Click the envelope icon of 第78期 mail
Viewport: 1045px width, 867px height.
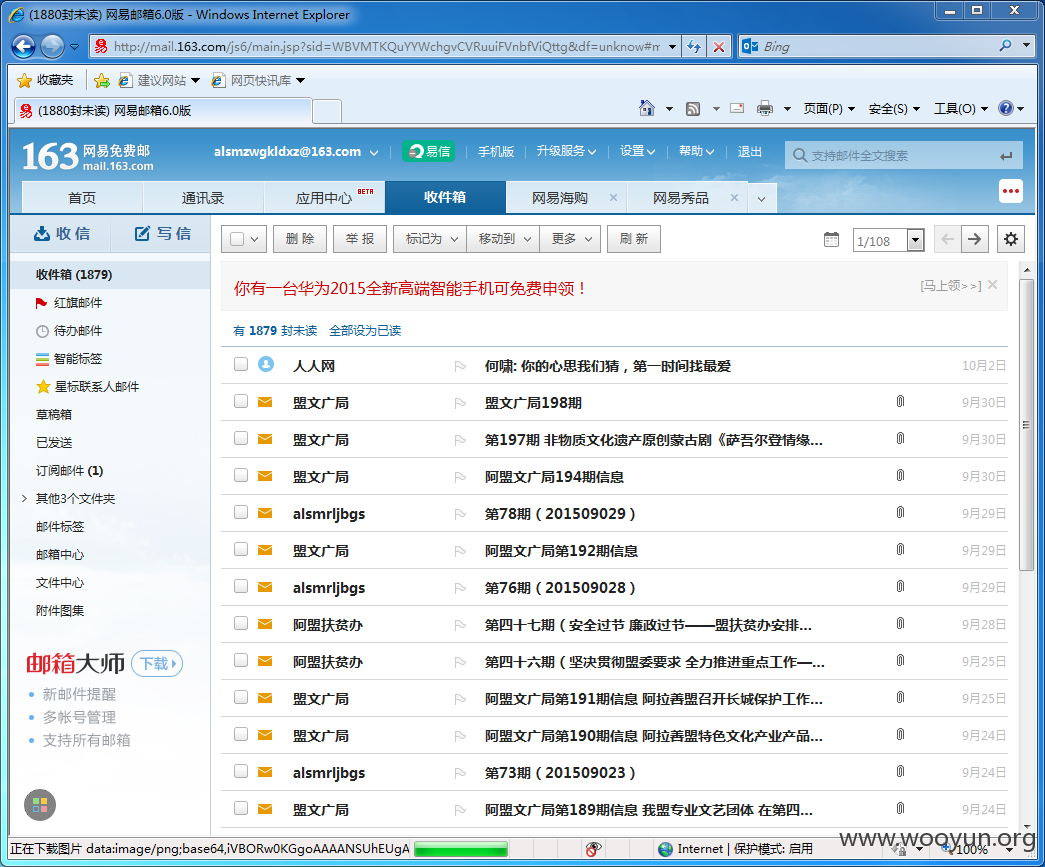[x=265, y=513]
